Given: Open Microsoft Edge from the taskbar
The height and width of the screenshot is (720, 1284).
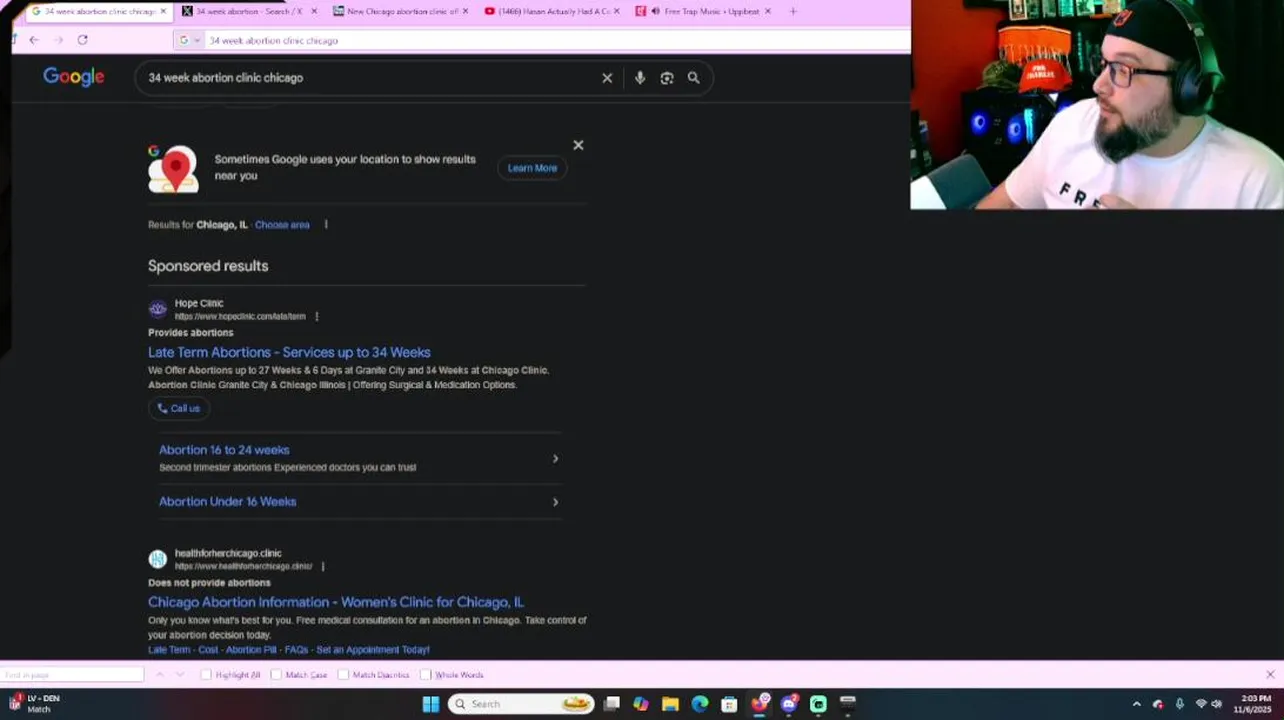Looking at the screenshot, I should [700, 704].
